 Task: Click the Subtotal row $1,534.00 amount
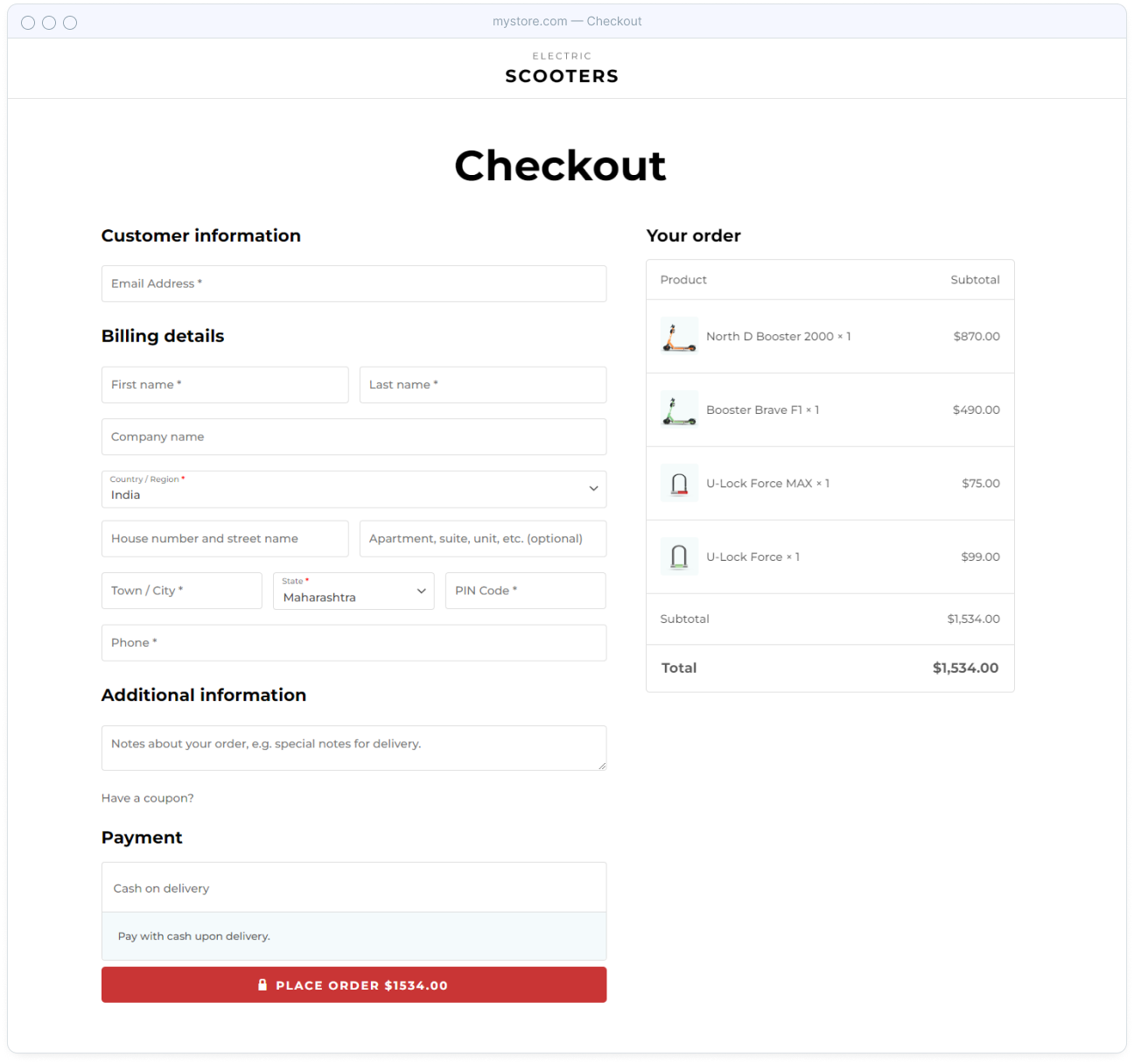coord(973,619)
